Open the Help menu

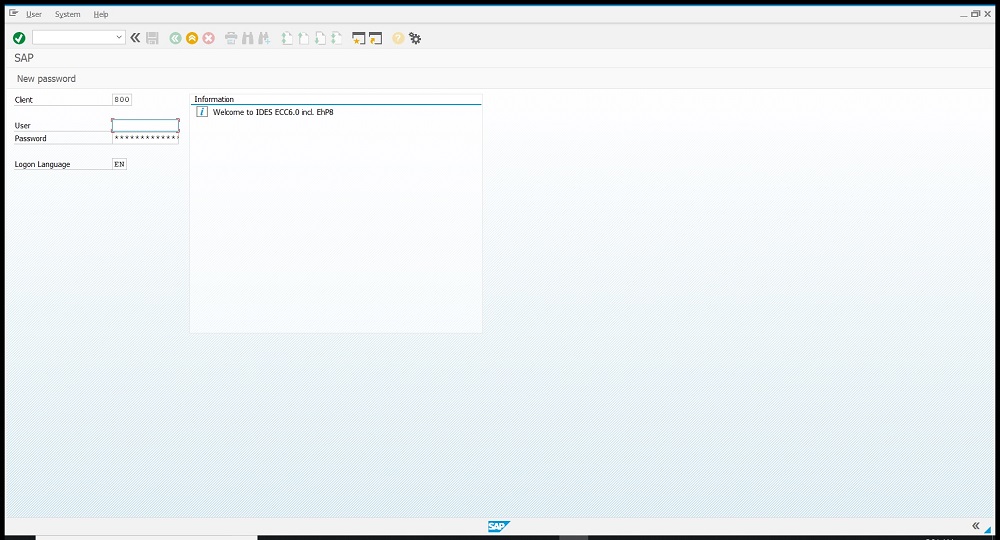[101, 14]
